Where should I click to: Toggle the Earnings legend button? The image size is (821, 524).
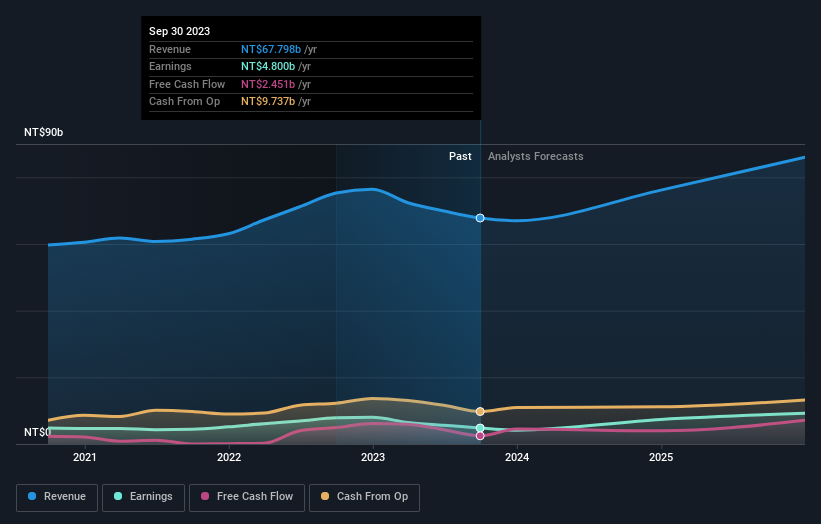[x=143, y=497]
